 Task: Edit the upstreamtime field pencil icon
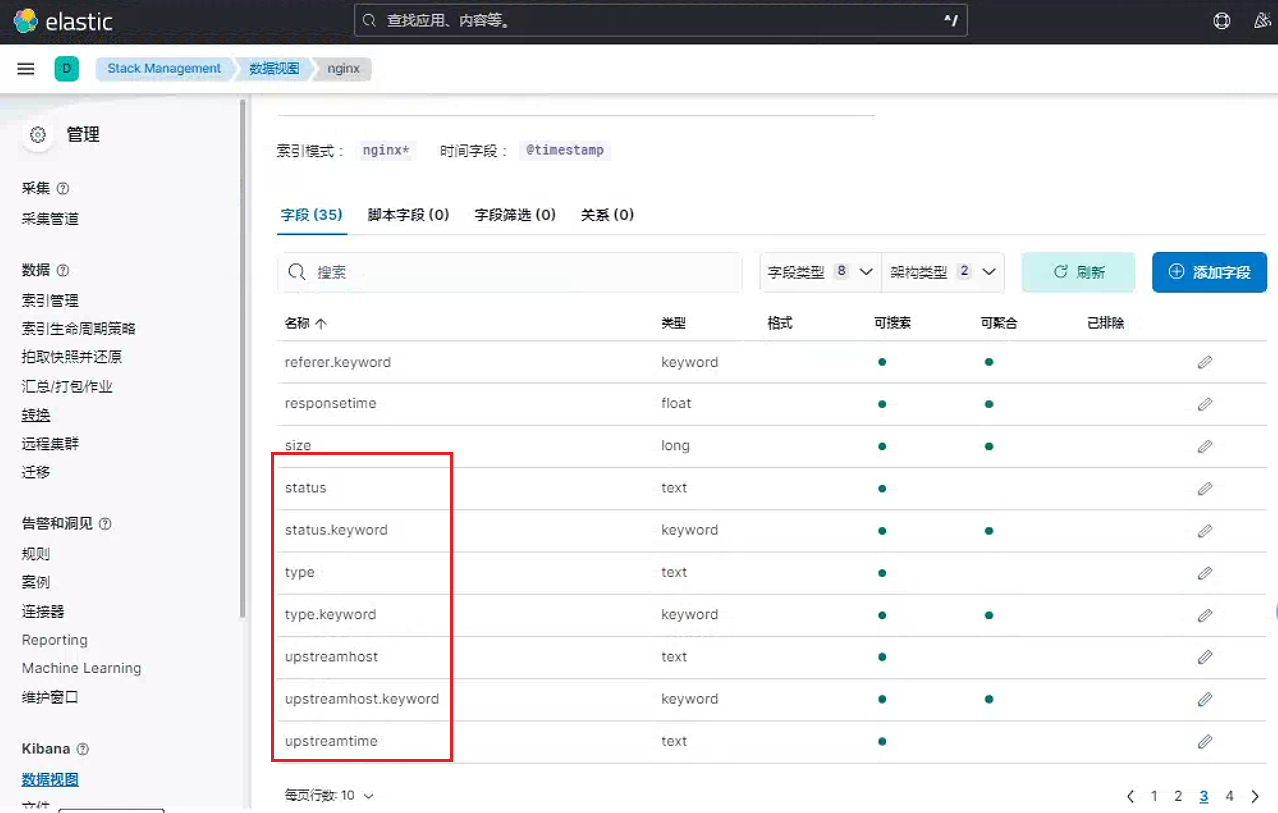[1205, 741]
